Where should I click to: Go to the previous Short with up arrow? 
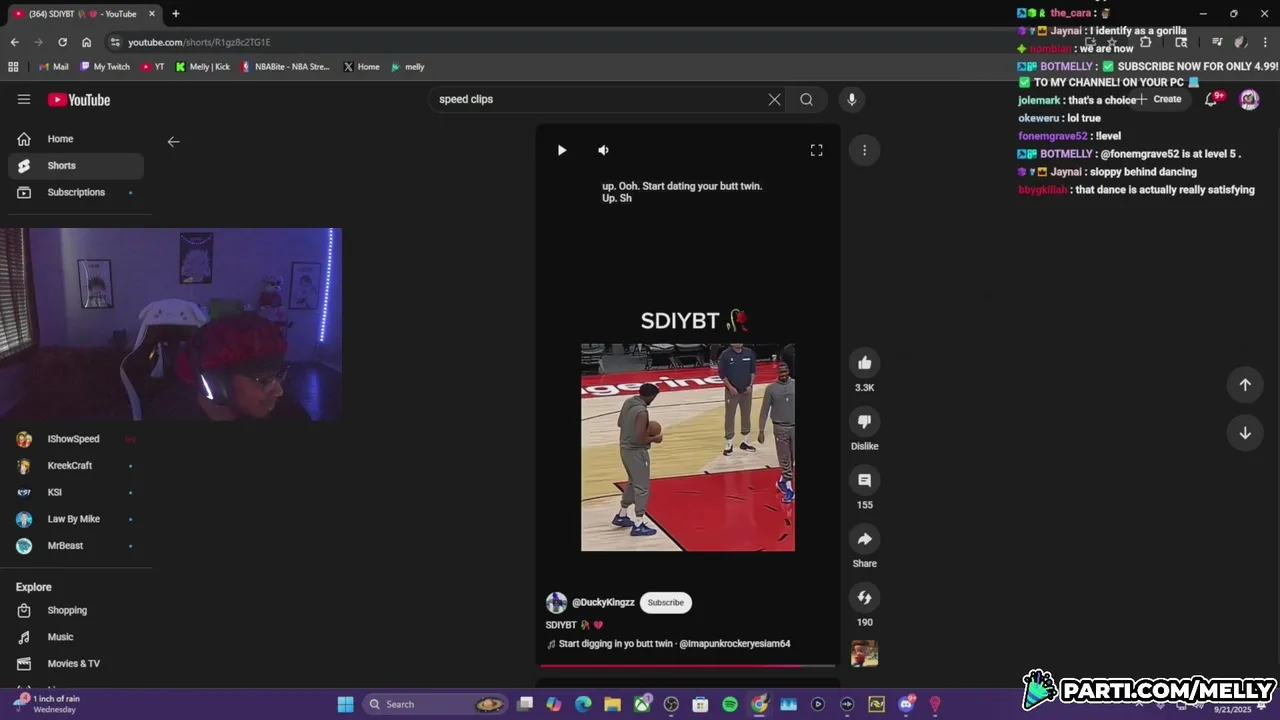click(1245, 385)
